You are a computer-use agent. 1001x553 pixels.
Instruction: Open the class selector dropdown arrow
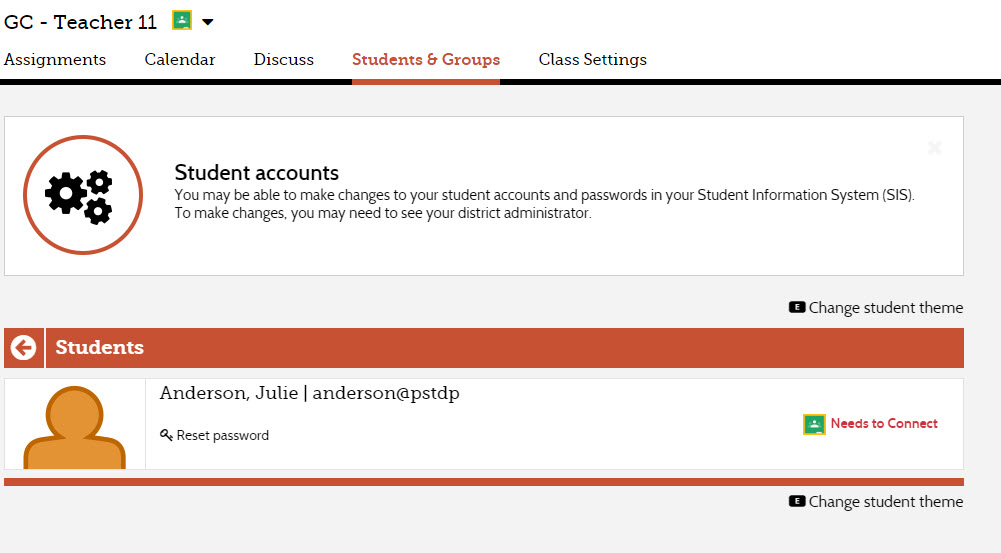(x=208, y=21)
